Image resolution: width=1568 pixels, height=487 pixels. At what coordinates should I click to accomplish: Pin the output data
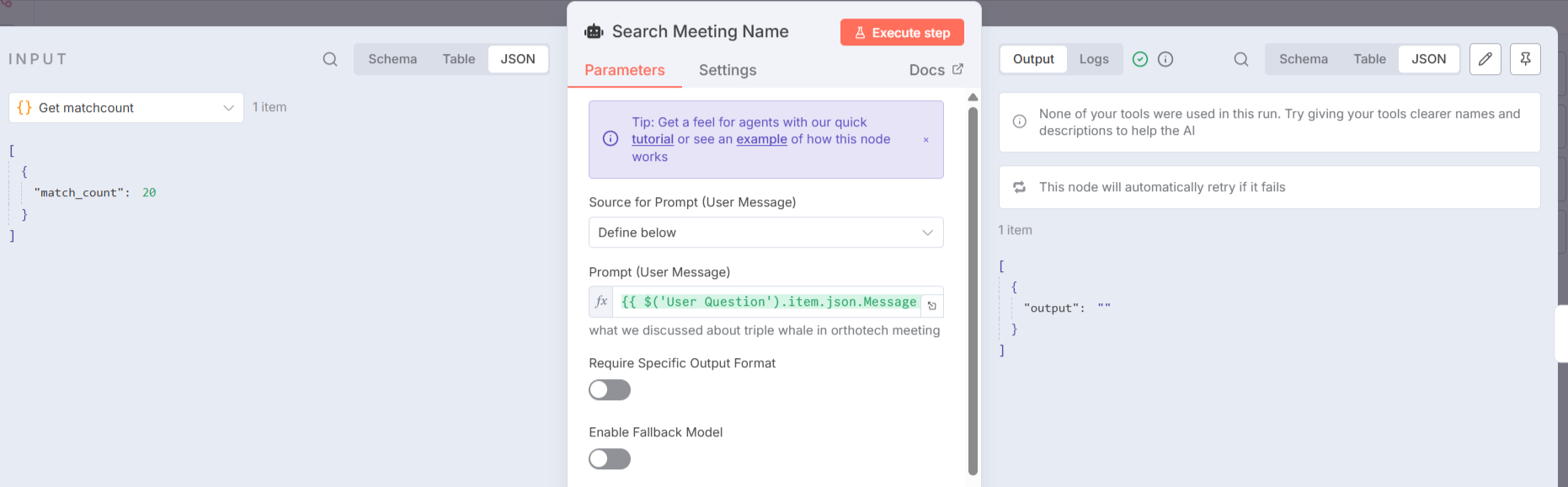tap(1525, 59)
